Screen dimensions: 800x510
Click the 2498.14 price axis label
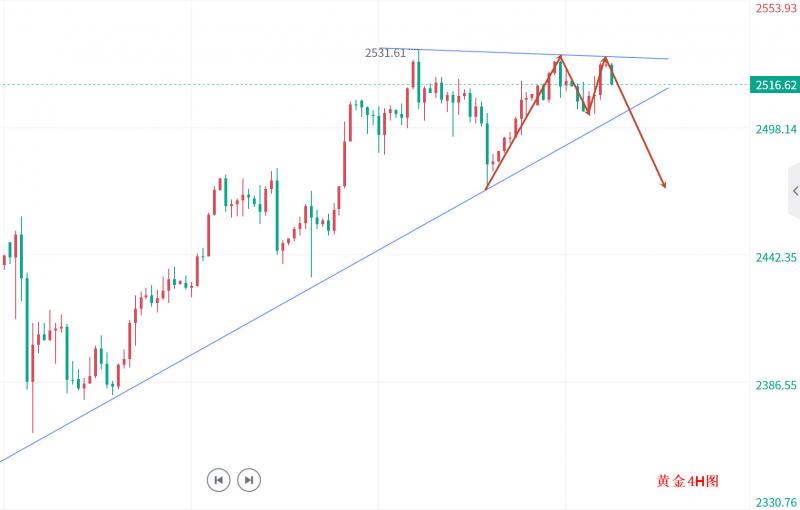coord(775,129)
